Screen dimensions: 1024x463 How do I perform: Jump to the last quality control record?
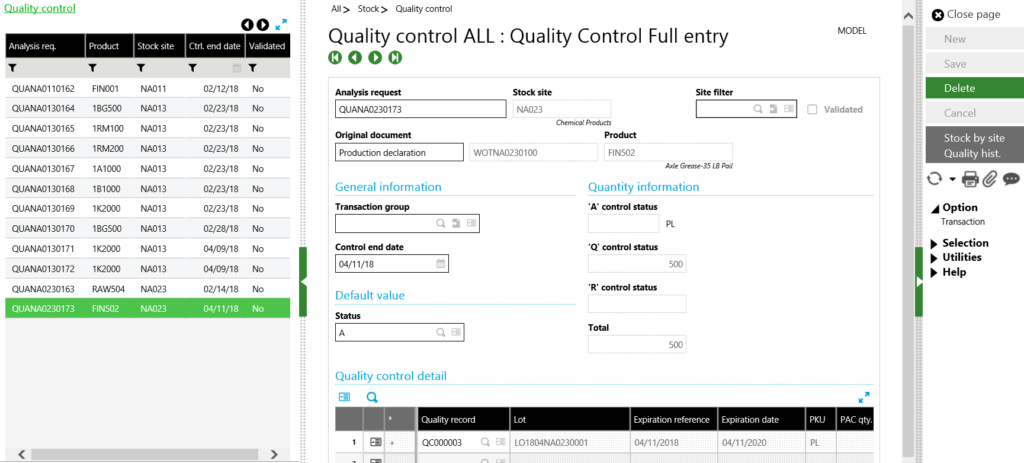[x=395, y=57]
